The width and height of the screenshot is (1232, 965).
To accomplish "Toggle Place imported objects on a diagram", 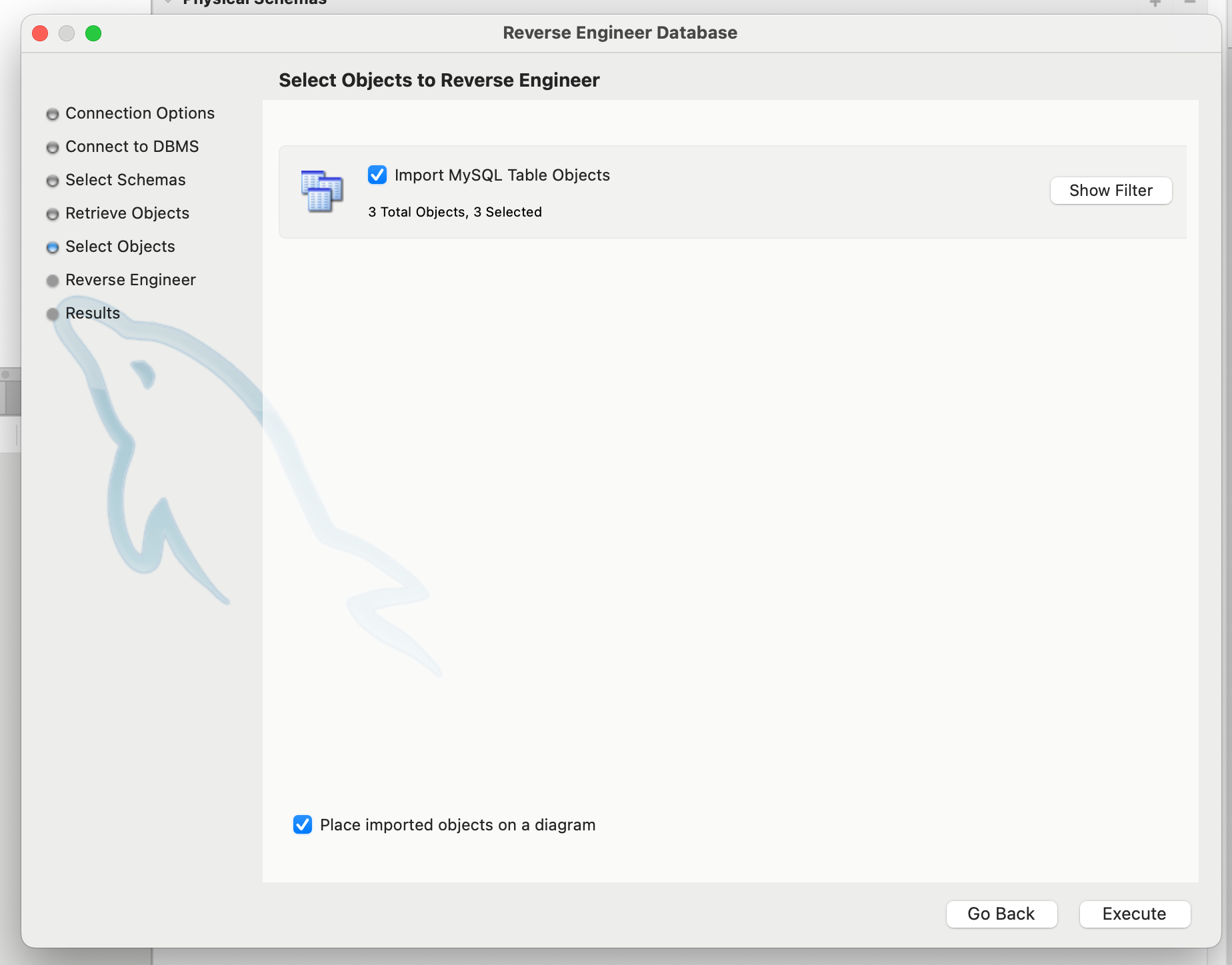I will [303, 824].
